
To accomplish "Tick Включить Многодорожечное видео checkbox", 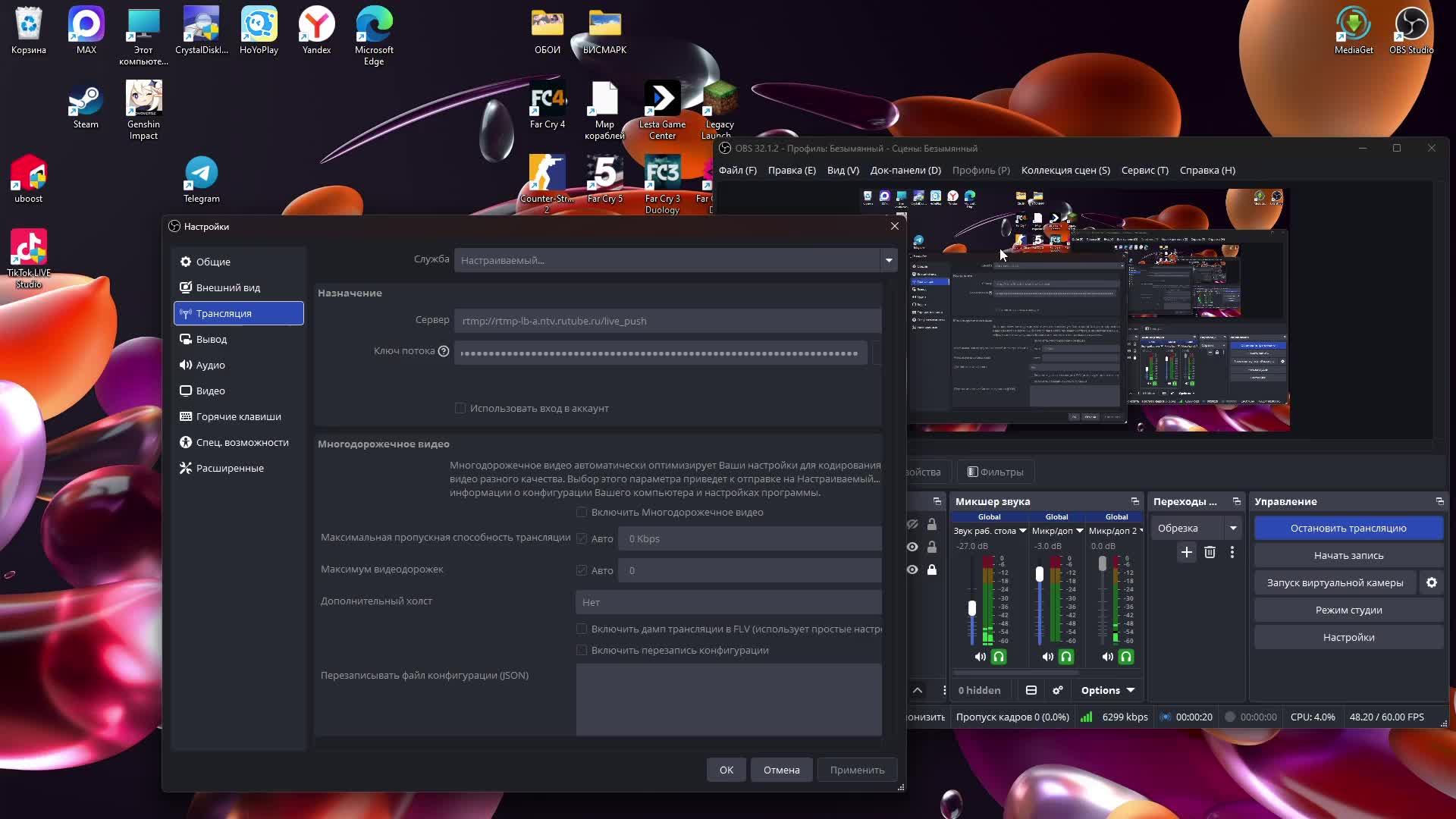I will point(582,512).
